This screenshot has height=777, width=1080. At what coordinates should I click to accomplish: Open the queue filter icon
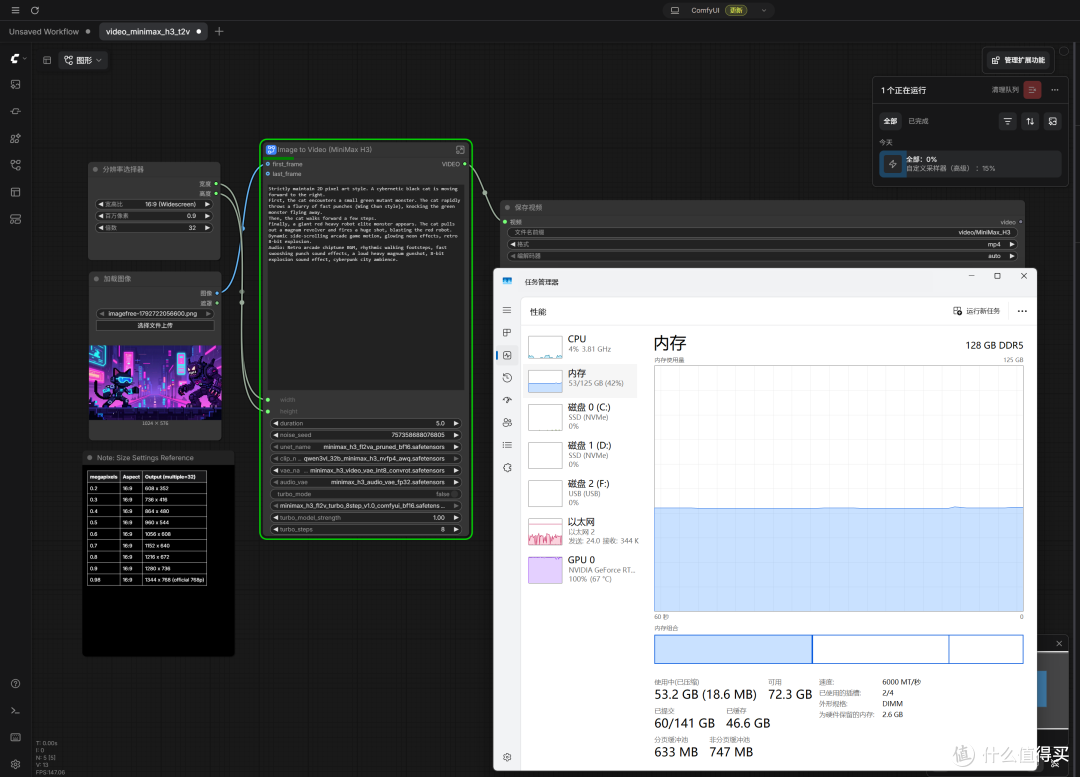1008,121
